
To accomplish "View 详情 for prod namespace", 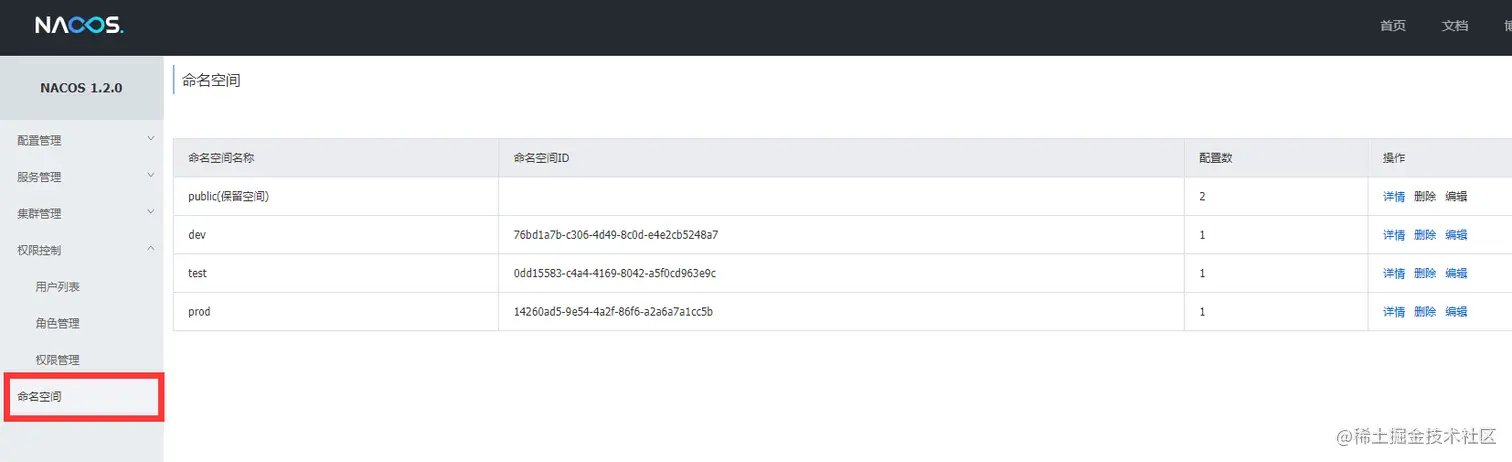I will 1394,312.
